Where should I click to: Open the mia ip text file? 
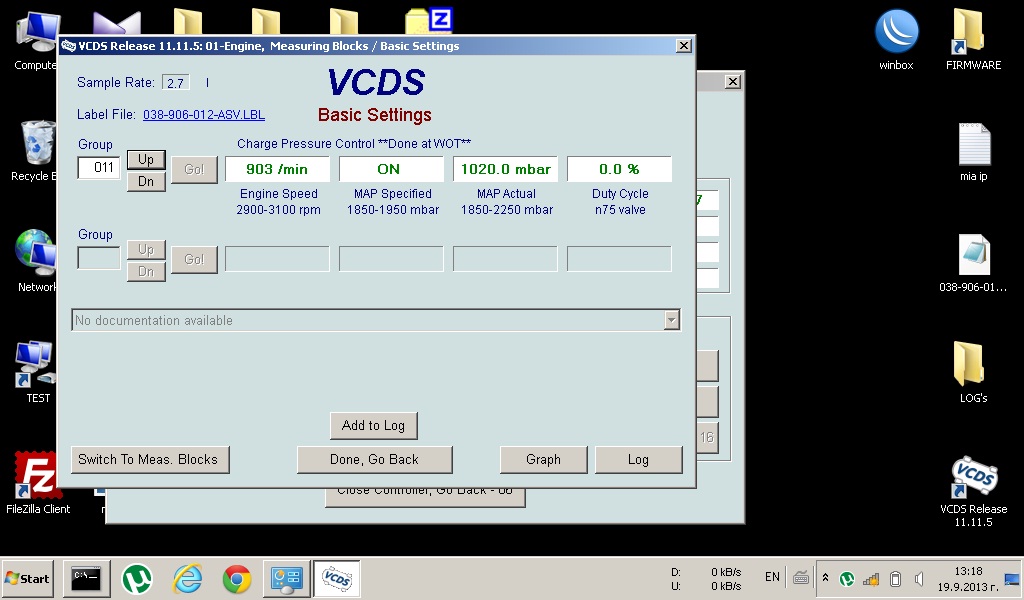click(x=973, y=147)
